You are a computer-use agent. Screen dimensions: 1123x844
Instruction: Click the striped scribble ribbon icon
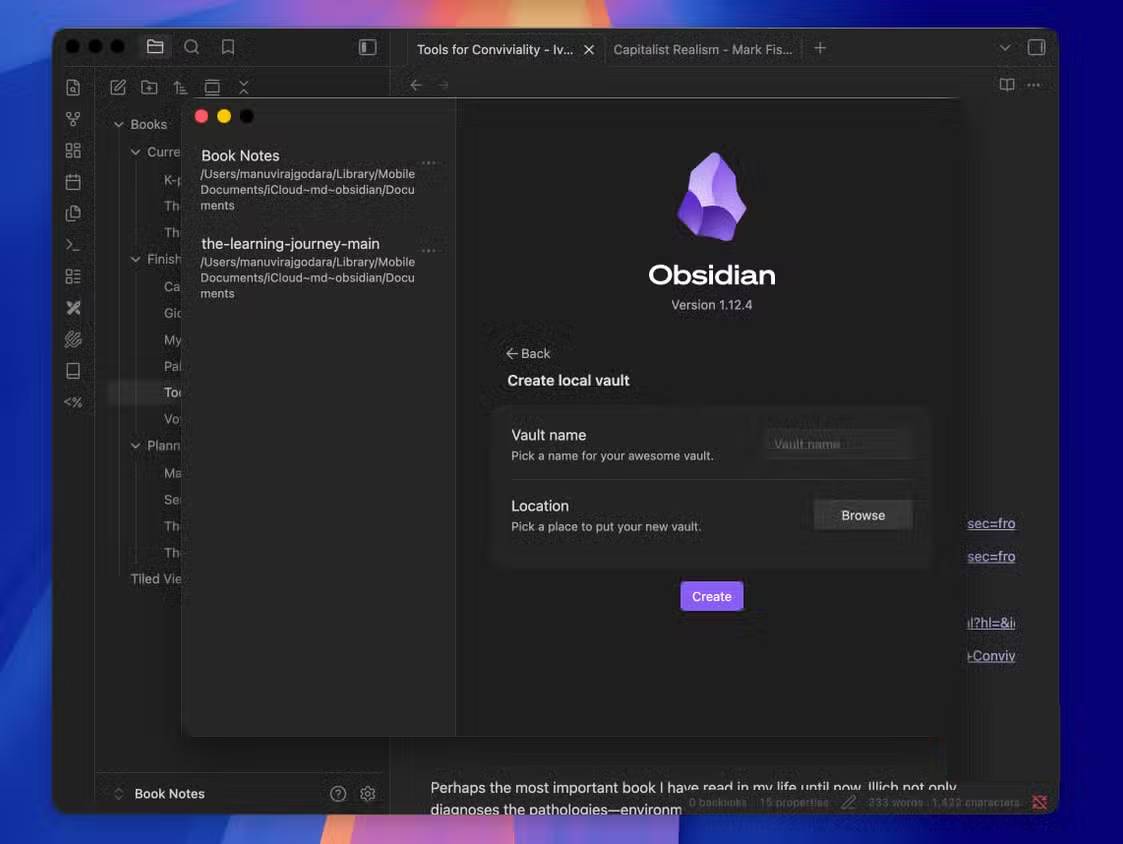point(73,340)
